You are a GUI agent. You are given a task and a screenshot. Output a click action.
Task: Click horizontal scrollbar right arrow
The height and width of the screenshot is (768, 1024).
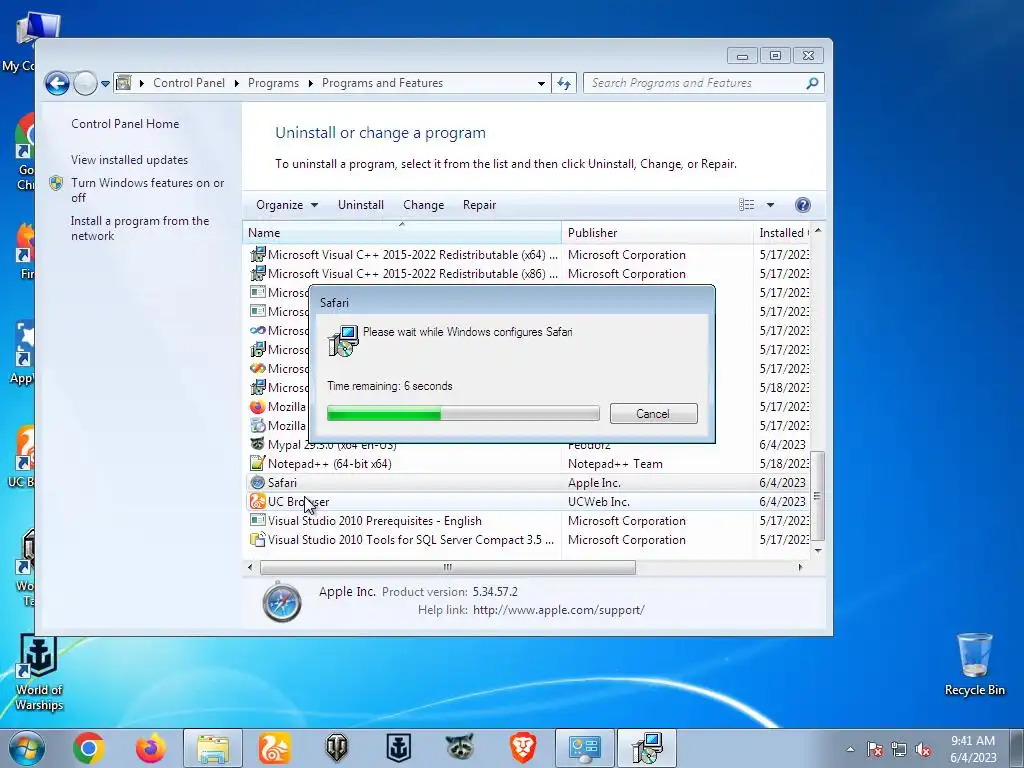click(x=801, y=568)
